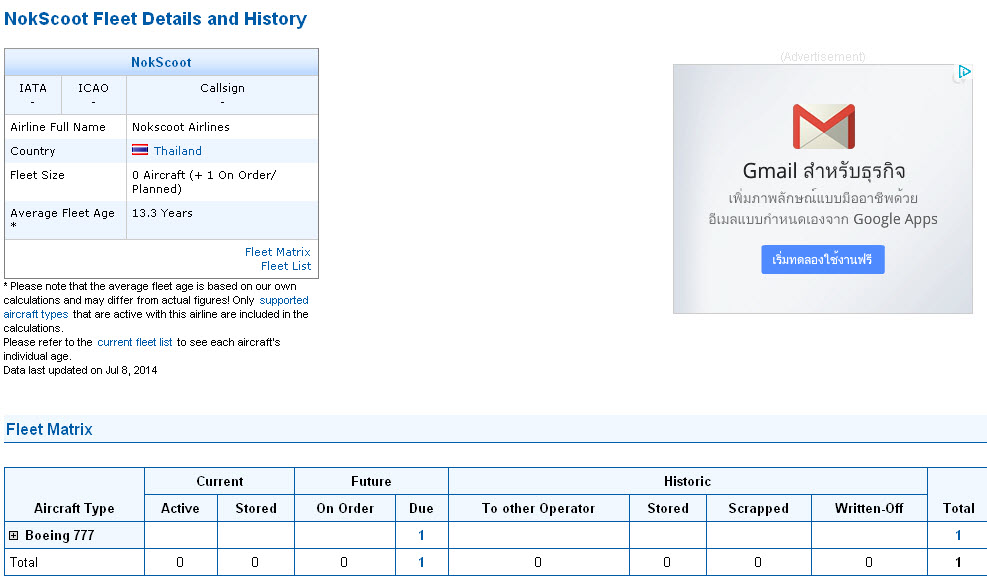
Task: Click the On Order column header
Action: (345, 509)
